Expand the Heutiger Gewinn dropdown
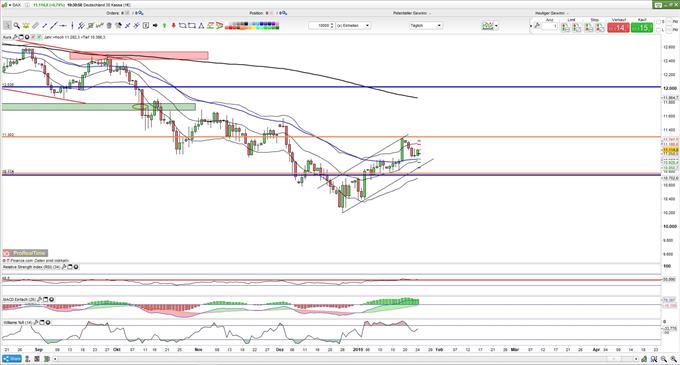The image size is (680, 365). 568,13
